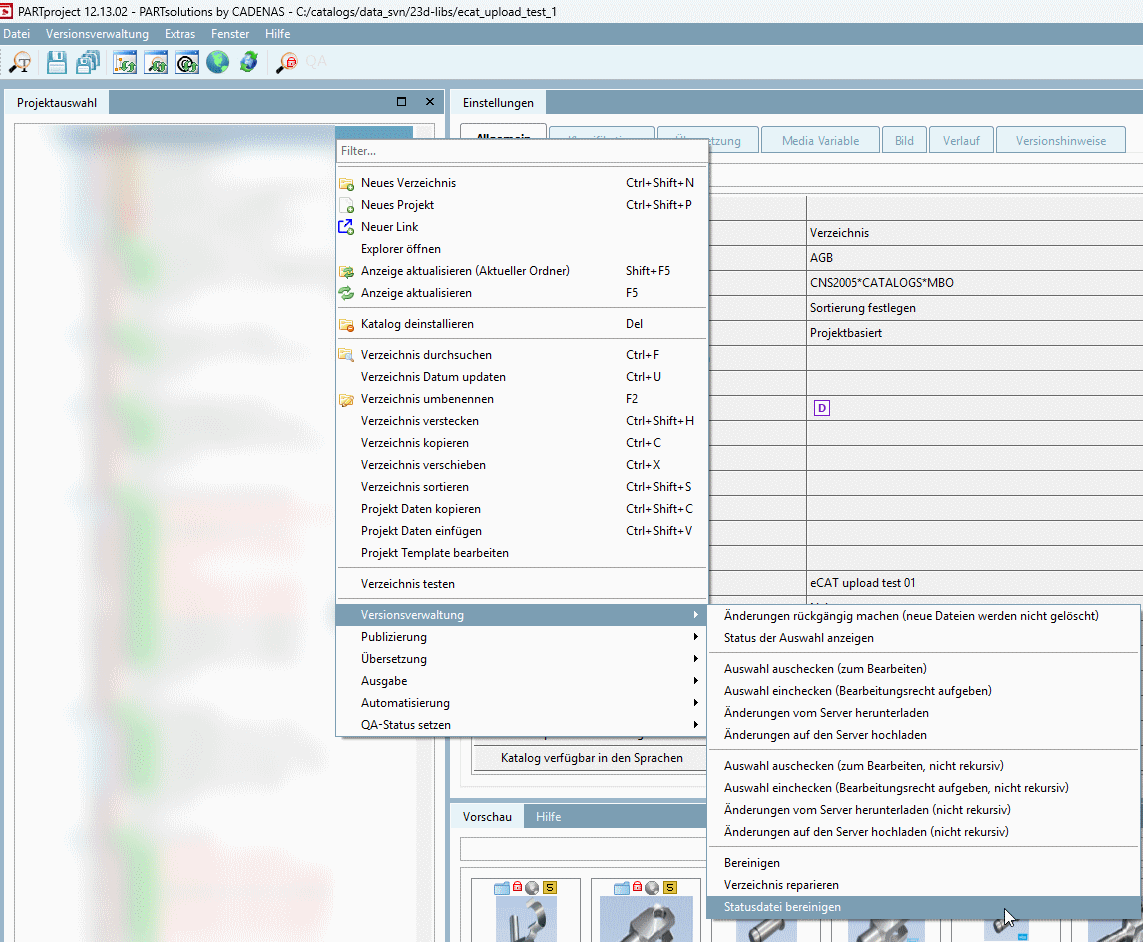Click the folder icon above the first preview thumbnail
The image size is (1143, 942).
click(502, 888)
